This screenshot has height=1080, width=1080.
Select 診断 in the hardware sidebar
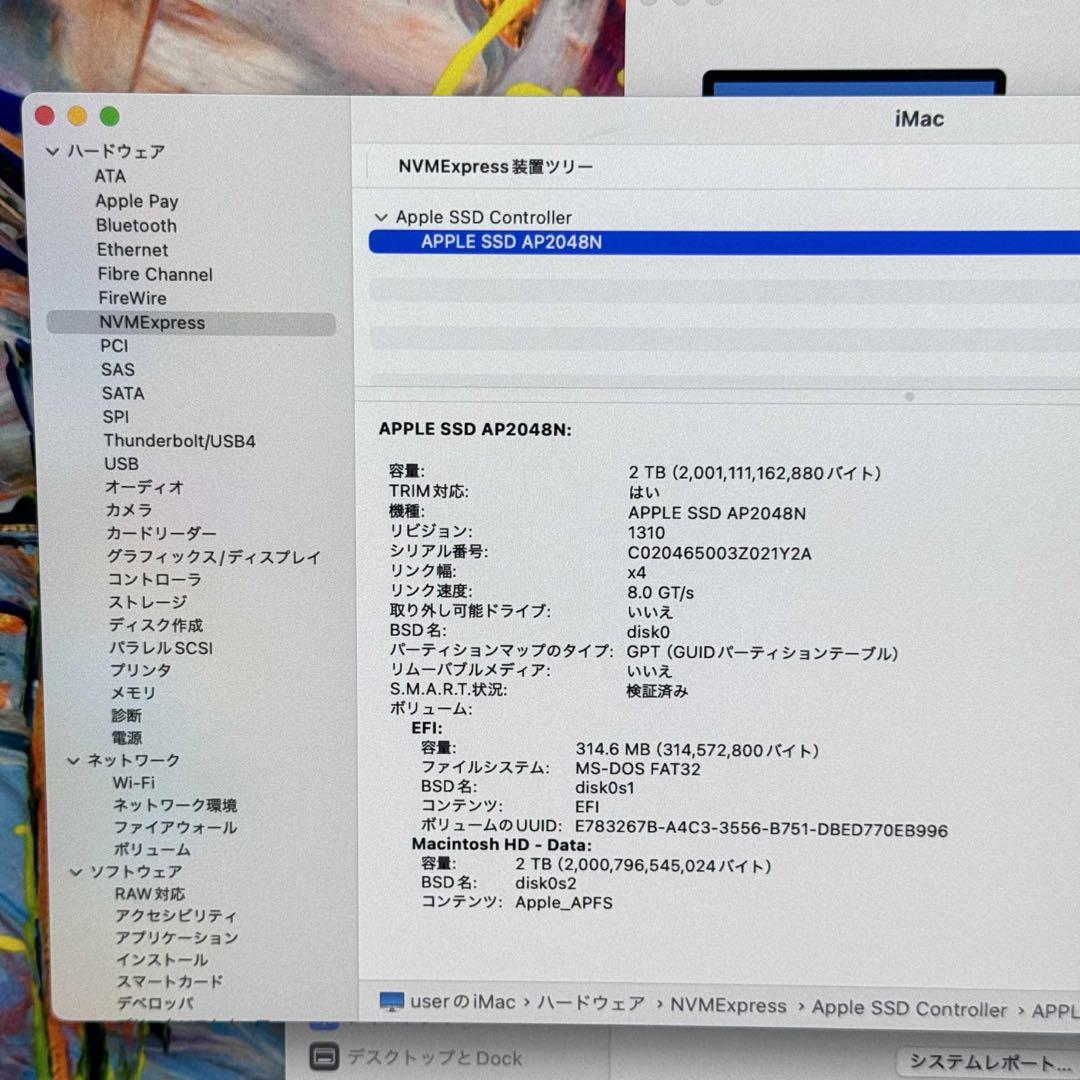(126, 715)
